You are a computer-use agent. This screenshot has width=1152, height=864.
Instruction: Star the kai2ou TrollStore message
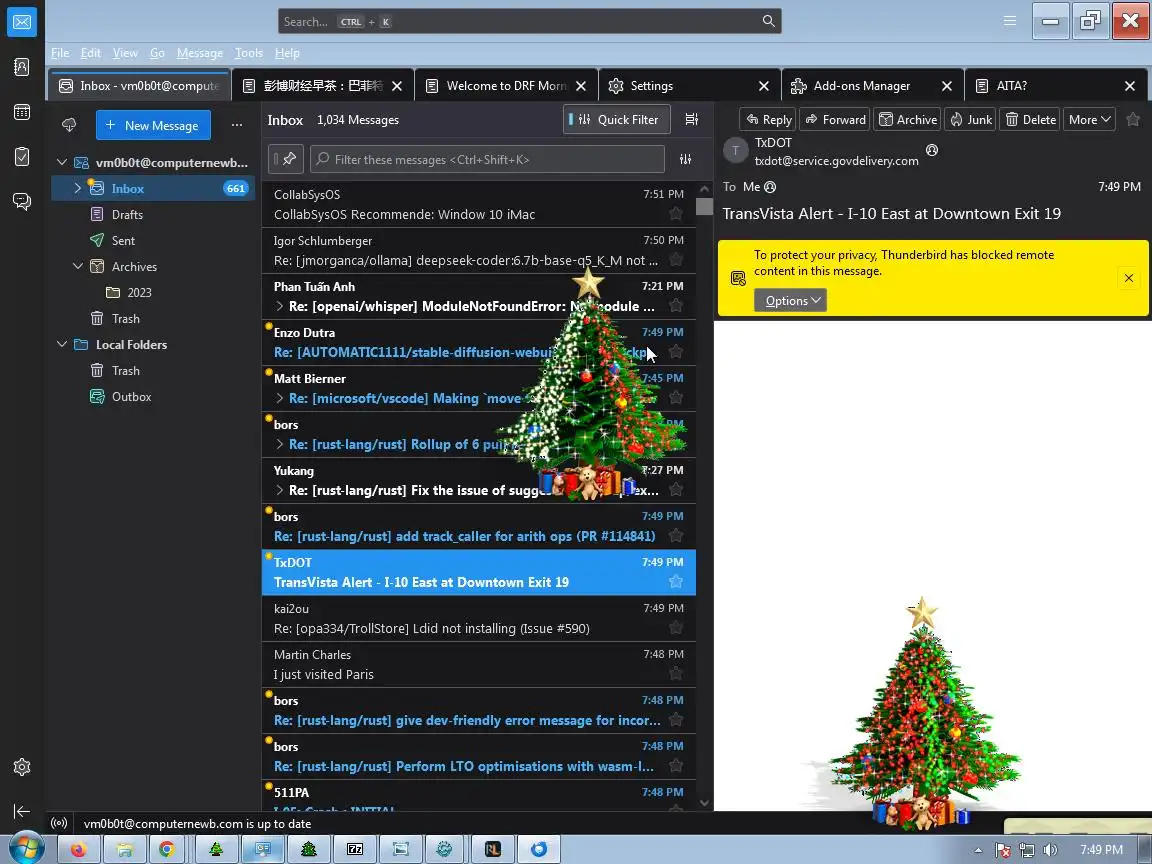click(676, 627)
